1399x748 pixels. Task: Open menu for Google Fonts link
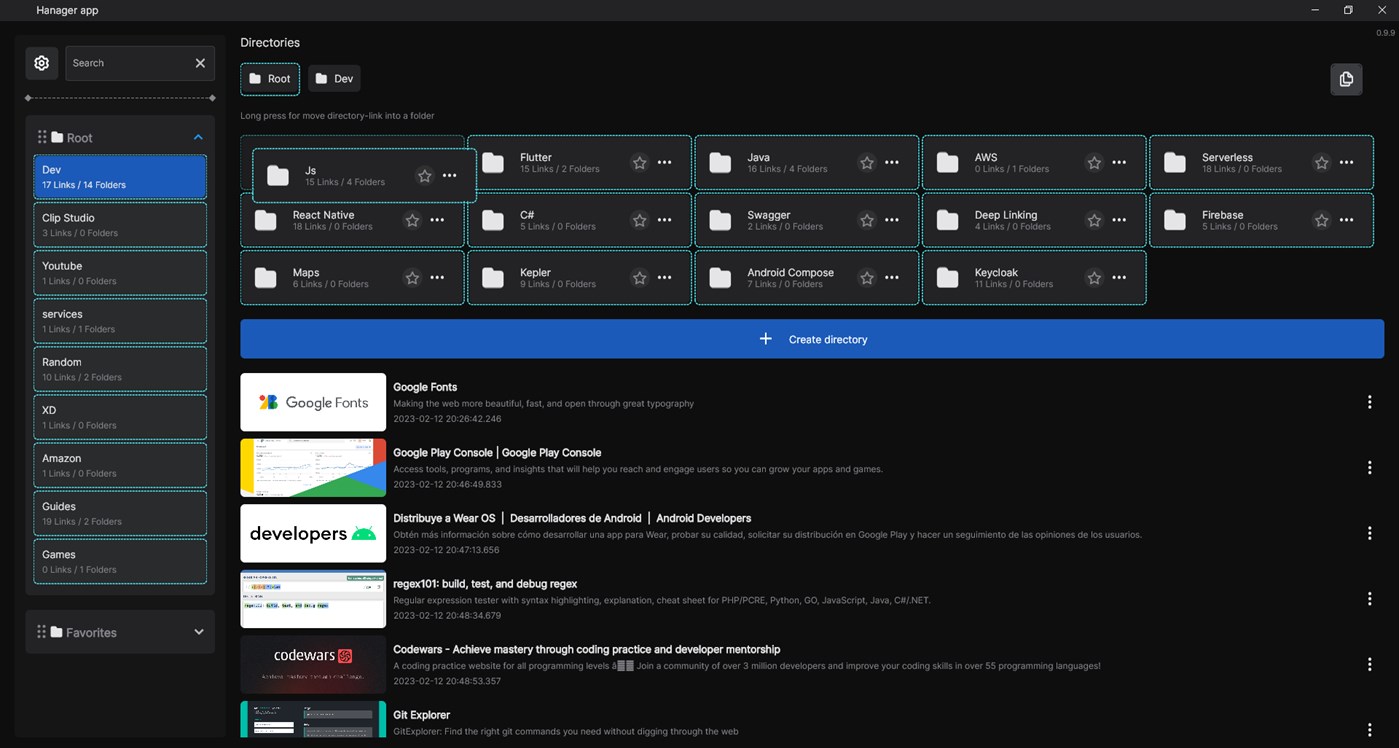point(1369,402)
